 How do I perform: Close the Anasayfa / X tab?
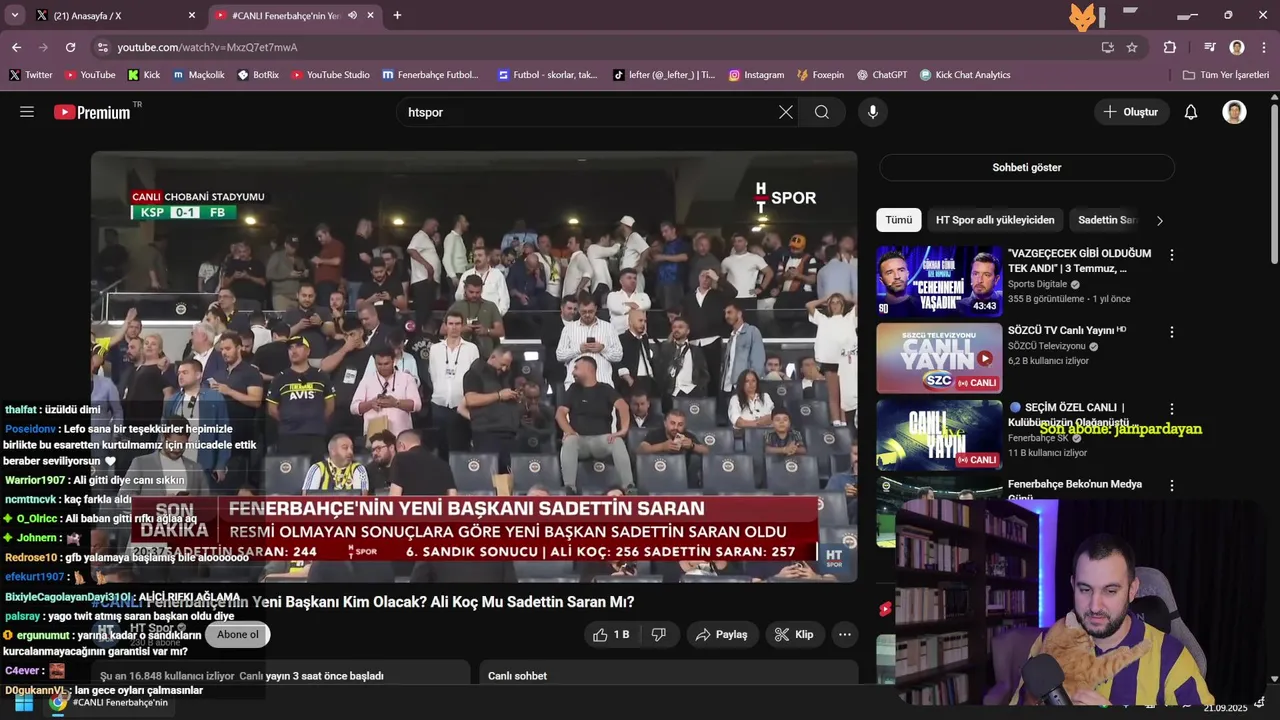(x=192, y=15)
